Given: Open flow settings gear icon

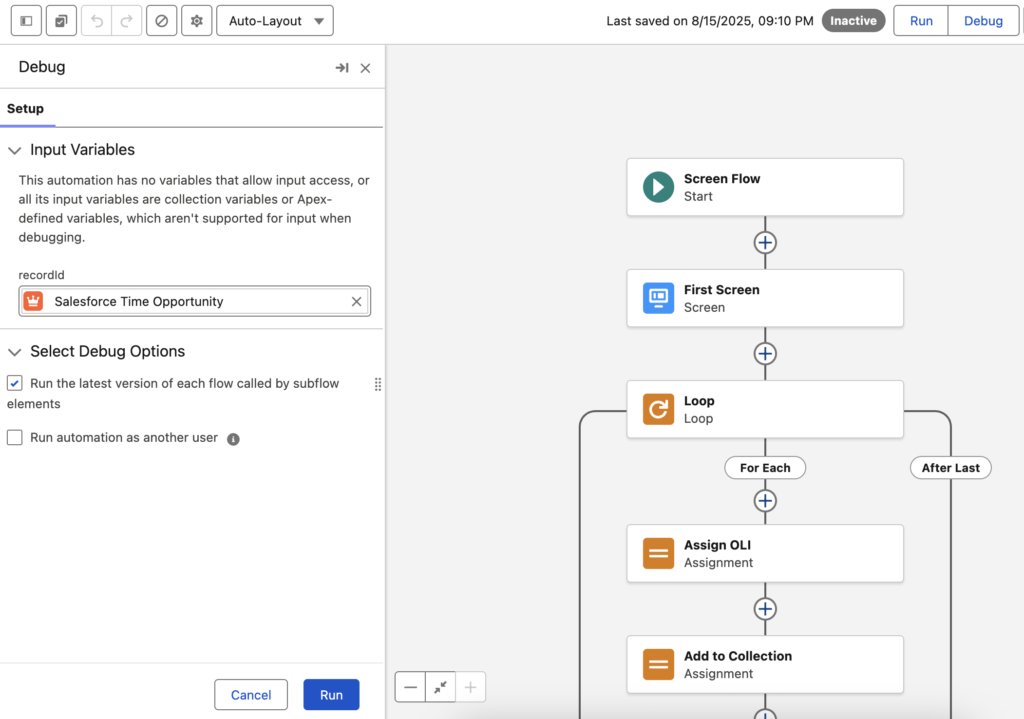Looking at the screenshot, I should (x=197, y=21).
